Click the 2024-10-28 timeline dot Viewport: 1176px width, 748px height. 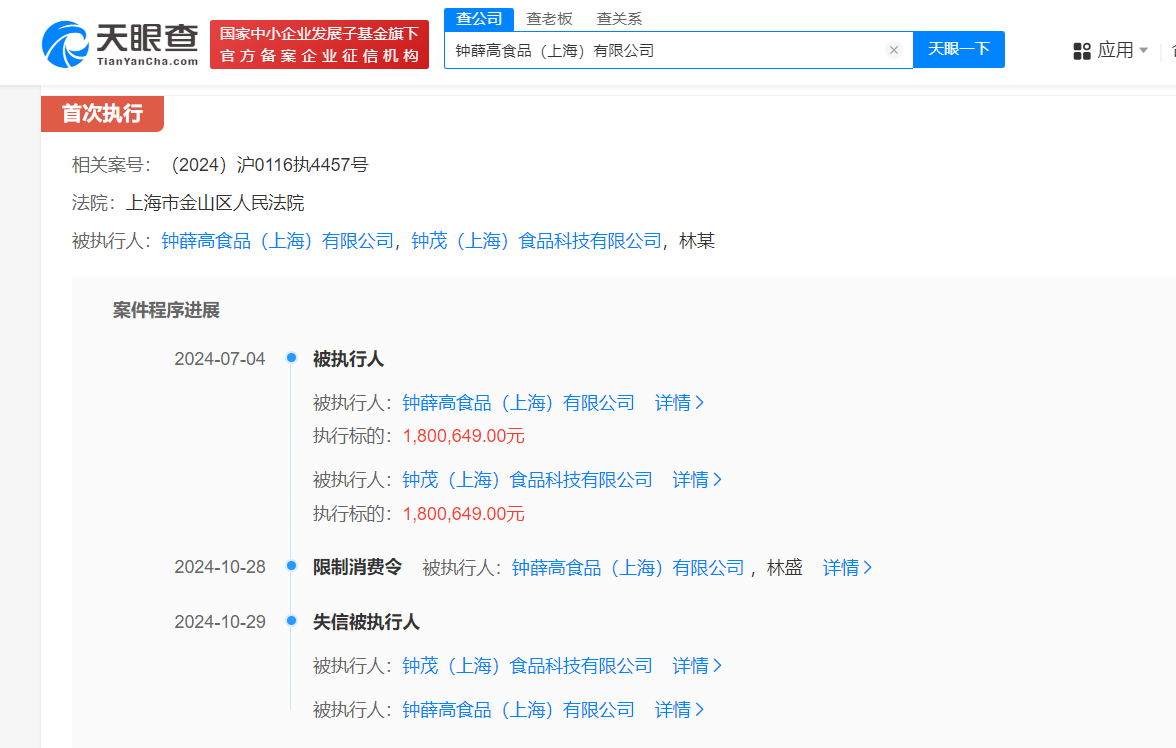pos(291,566)
